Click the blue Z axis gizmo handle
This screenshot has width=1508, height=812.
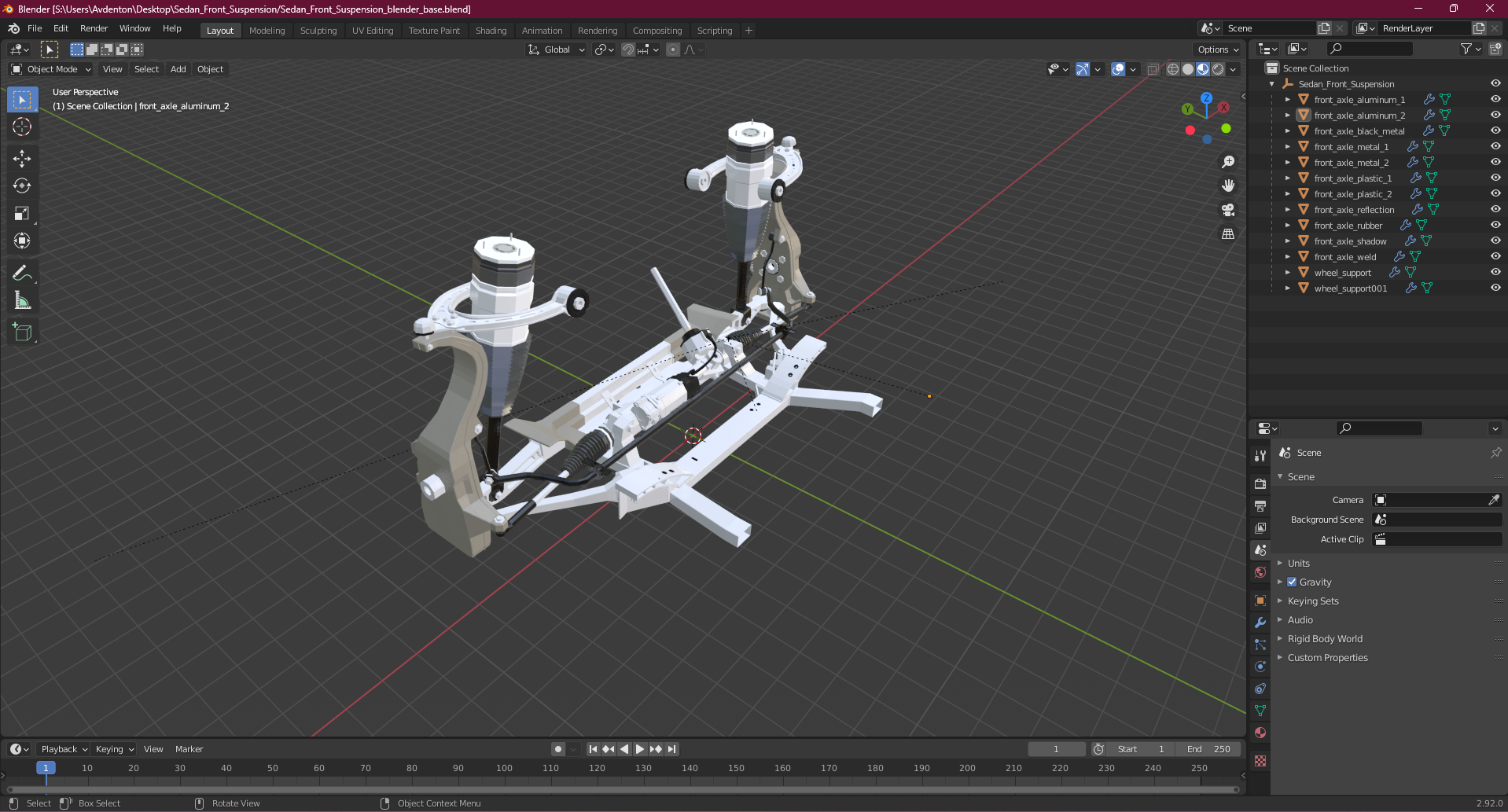[x=1206, y=98]
